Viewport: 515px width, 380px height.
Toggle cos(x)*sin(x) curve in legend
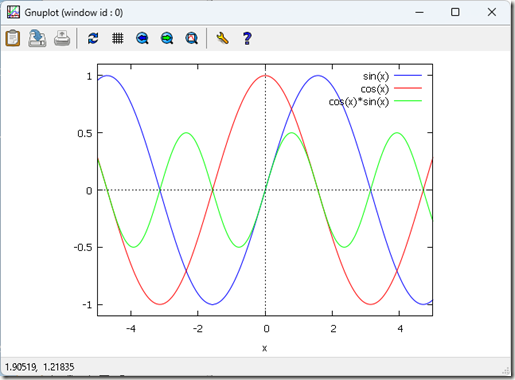point(359,101)
